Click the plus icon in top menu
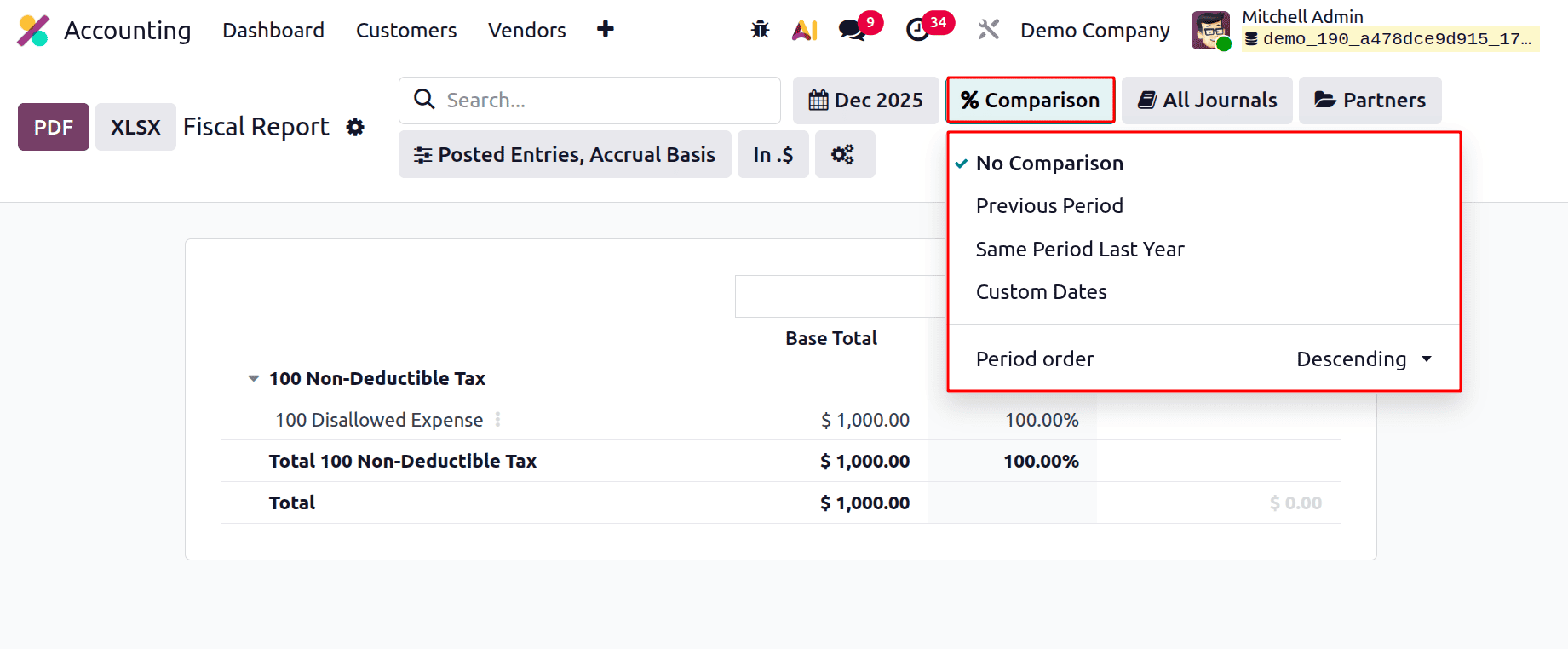This screenshot has height=649, width=1568. pos(606,30)
